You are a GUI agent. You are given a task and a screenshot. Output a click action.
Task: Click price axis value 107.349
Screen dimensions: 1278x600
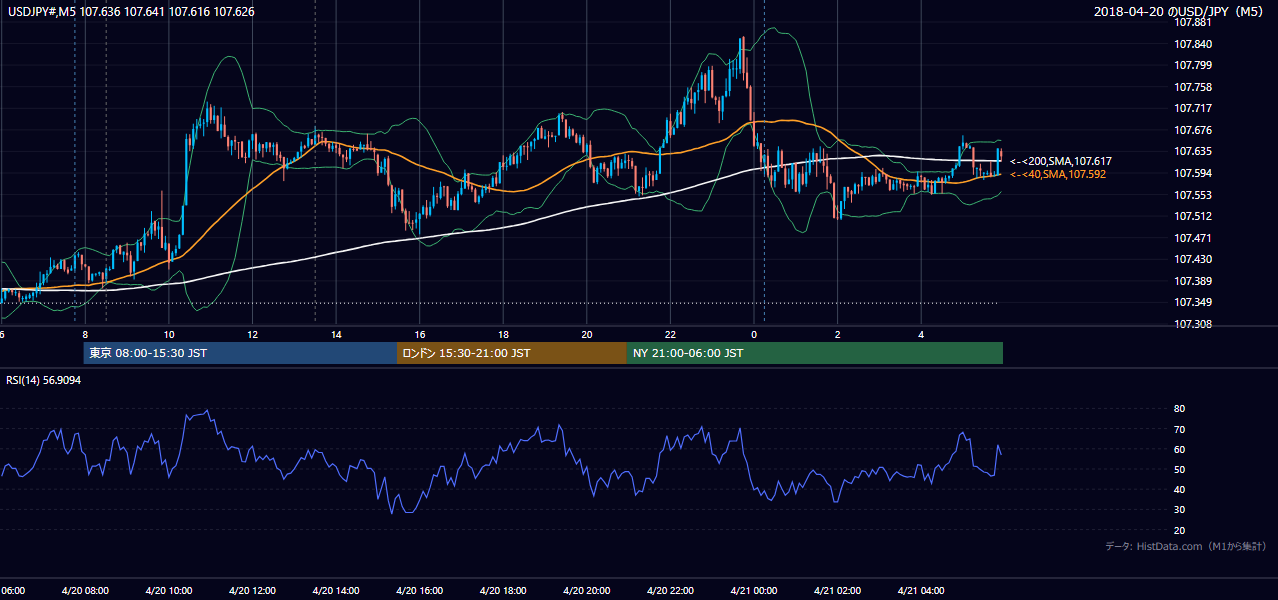coord(1195,302)
